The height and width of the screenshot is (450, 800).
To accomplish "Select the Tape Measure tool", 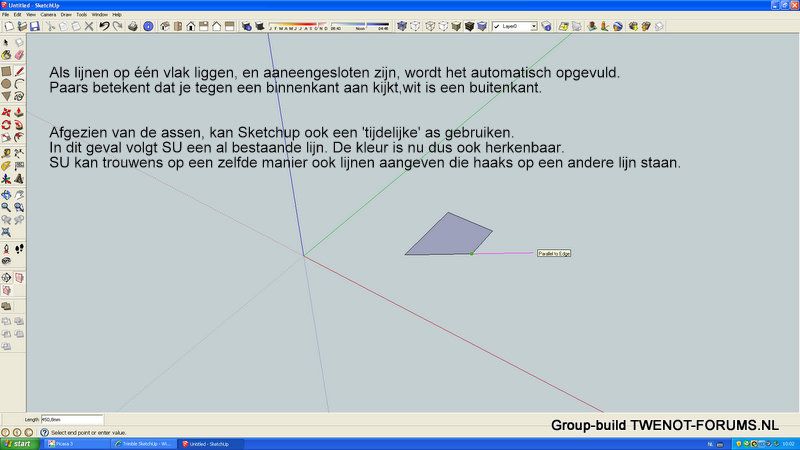I will [x=6, y=153].
